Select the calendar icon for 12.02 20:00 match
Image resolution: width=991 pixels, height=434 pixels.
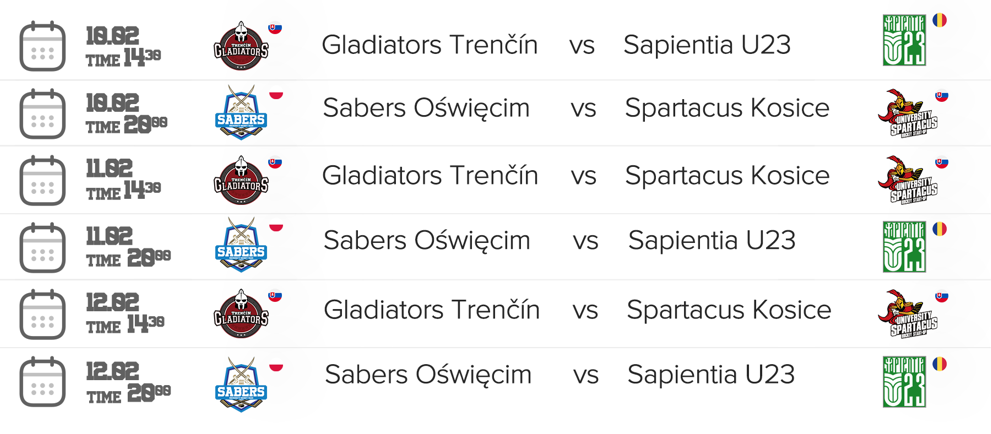pyautogui.click(x=43, y=382)
